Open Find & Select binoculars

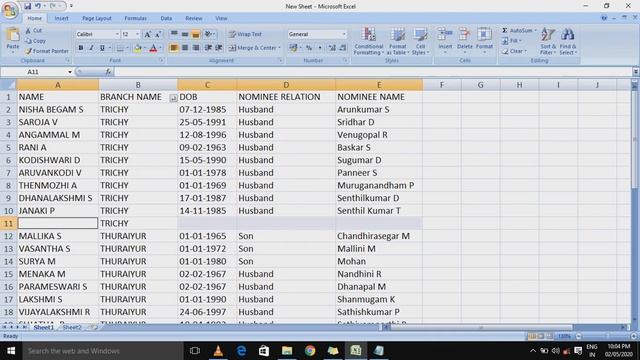pos(568,41)
